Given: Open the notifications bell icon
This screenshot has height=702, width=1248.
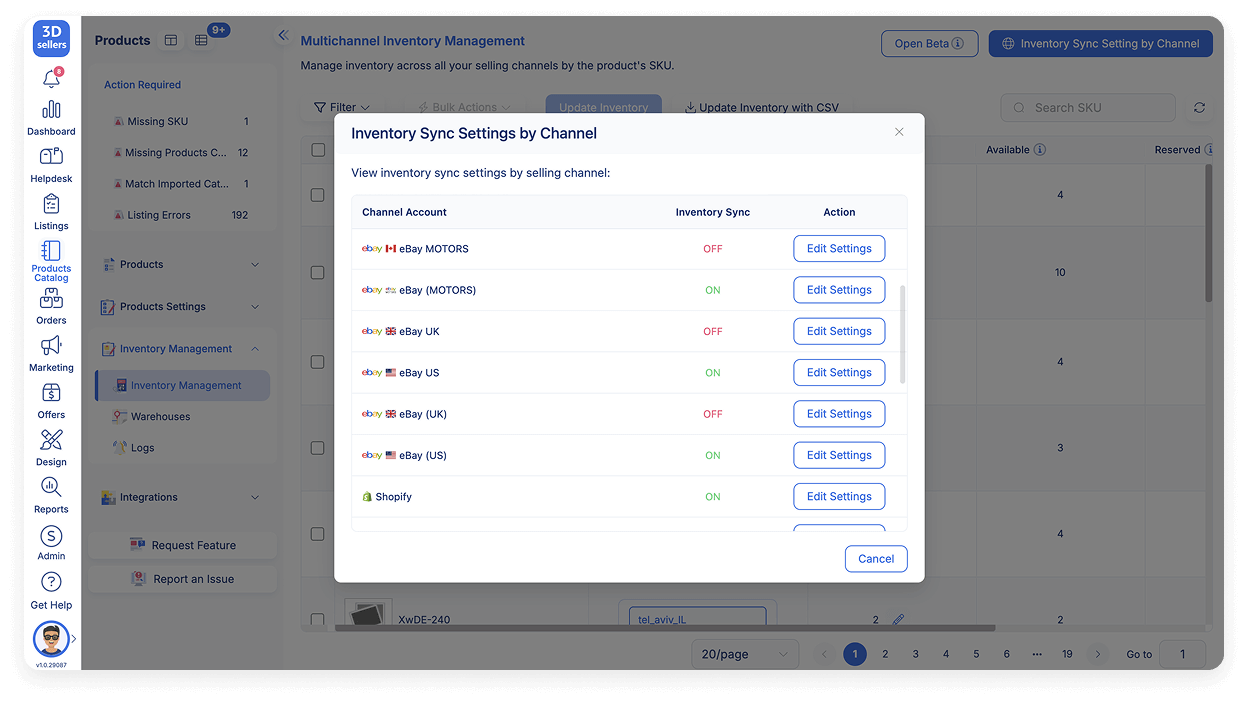Looking at the screenshot, I should 51,78.
